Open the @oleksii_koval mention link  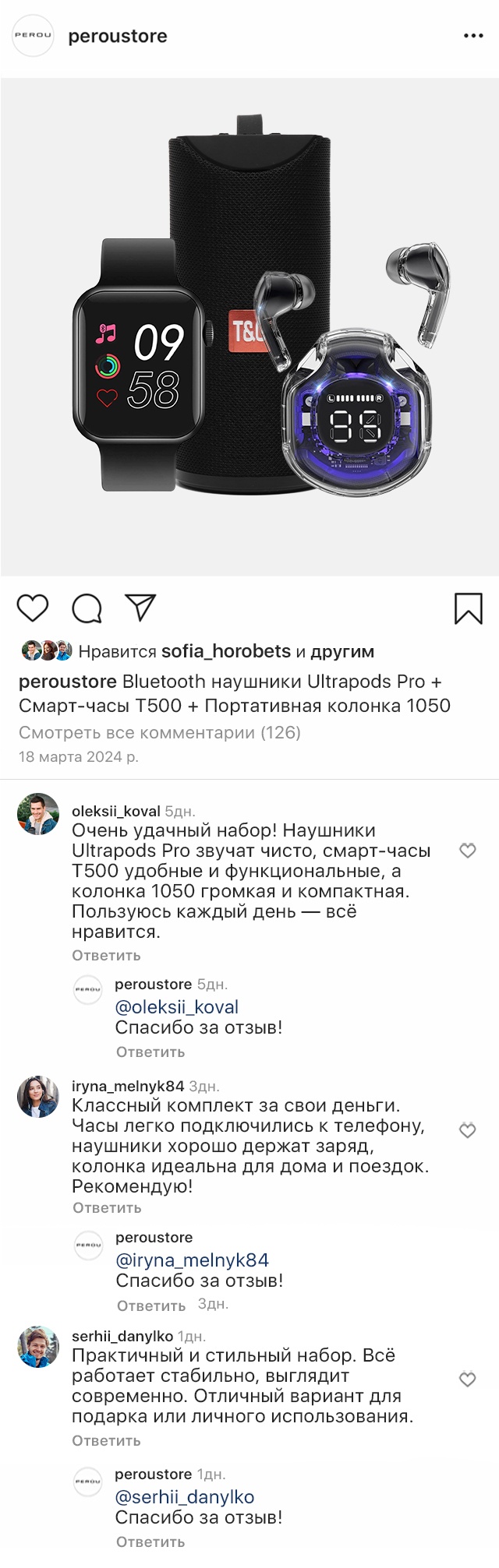[x=176, y=1007]
